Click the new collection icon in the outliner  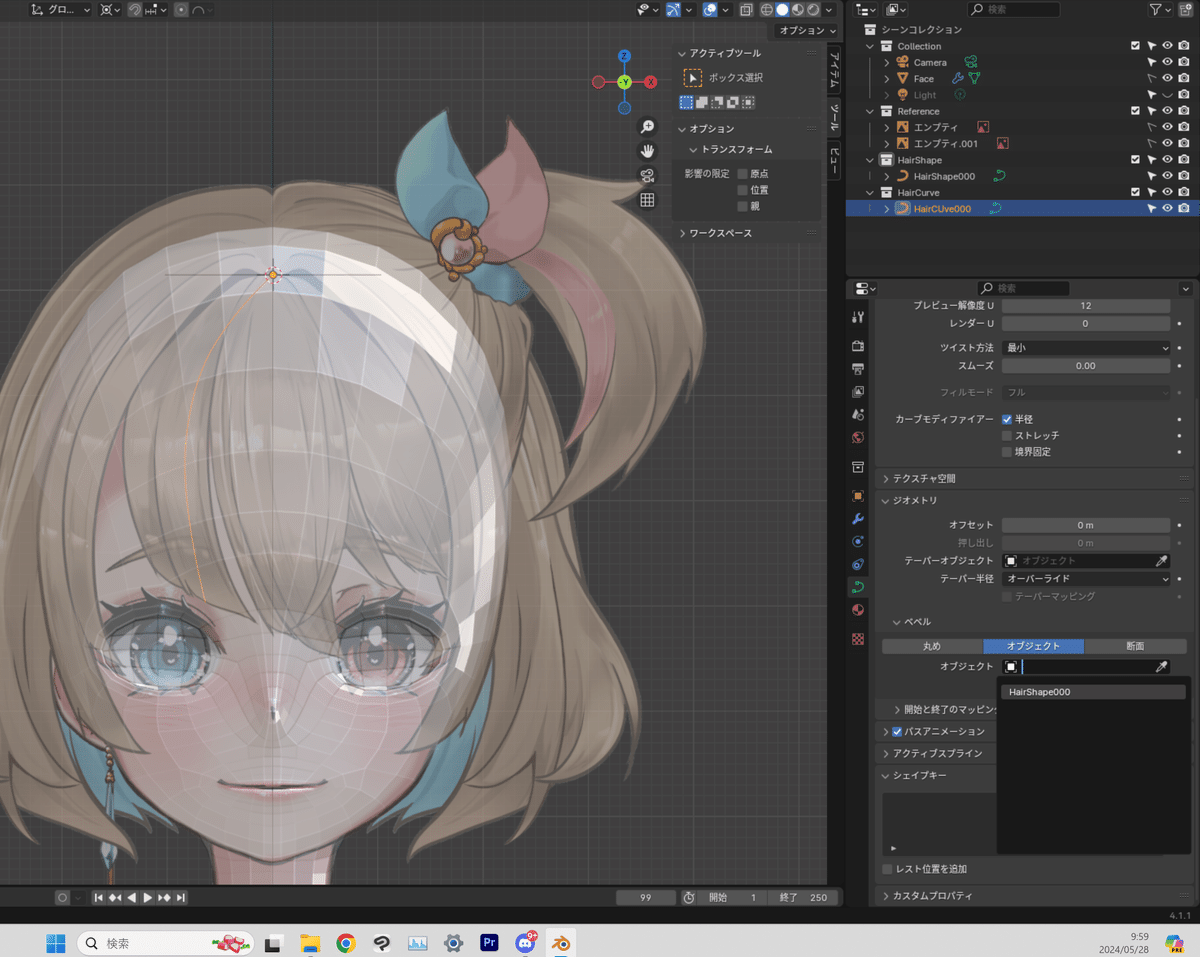1185,9
